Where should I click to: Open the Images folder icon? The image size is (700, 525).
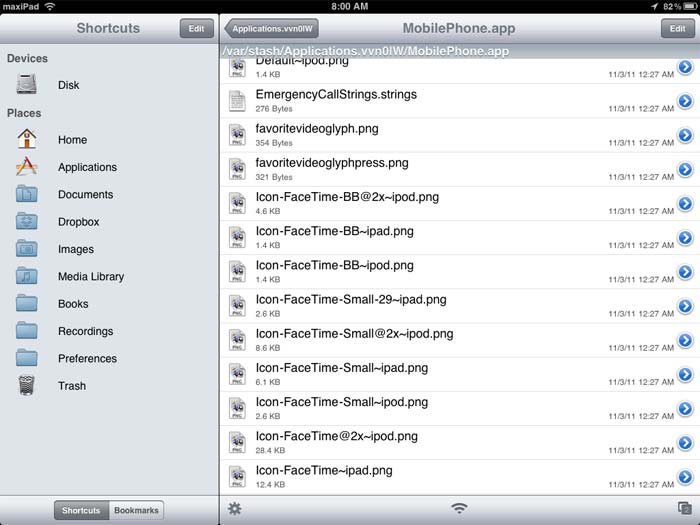[26, 248]
